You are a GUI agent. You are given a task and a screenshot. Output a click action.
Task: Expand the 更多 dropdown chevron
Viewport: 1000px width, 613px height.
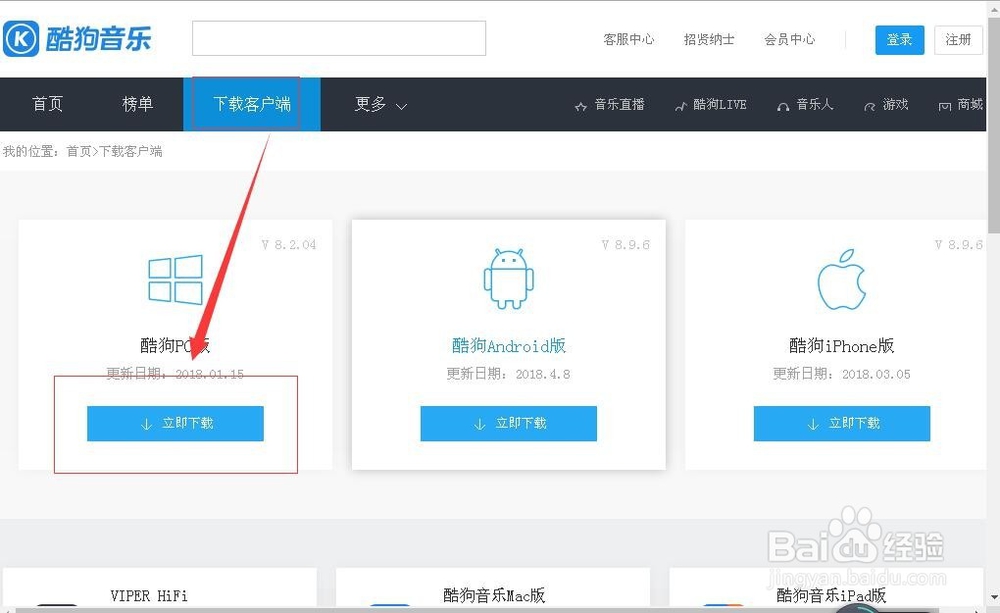(x=401, y=106)
